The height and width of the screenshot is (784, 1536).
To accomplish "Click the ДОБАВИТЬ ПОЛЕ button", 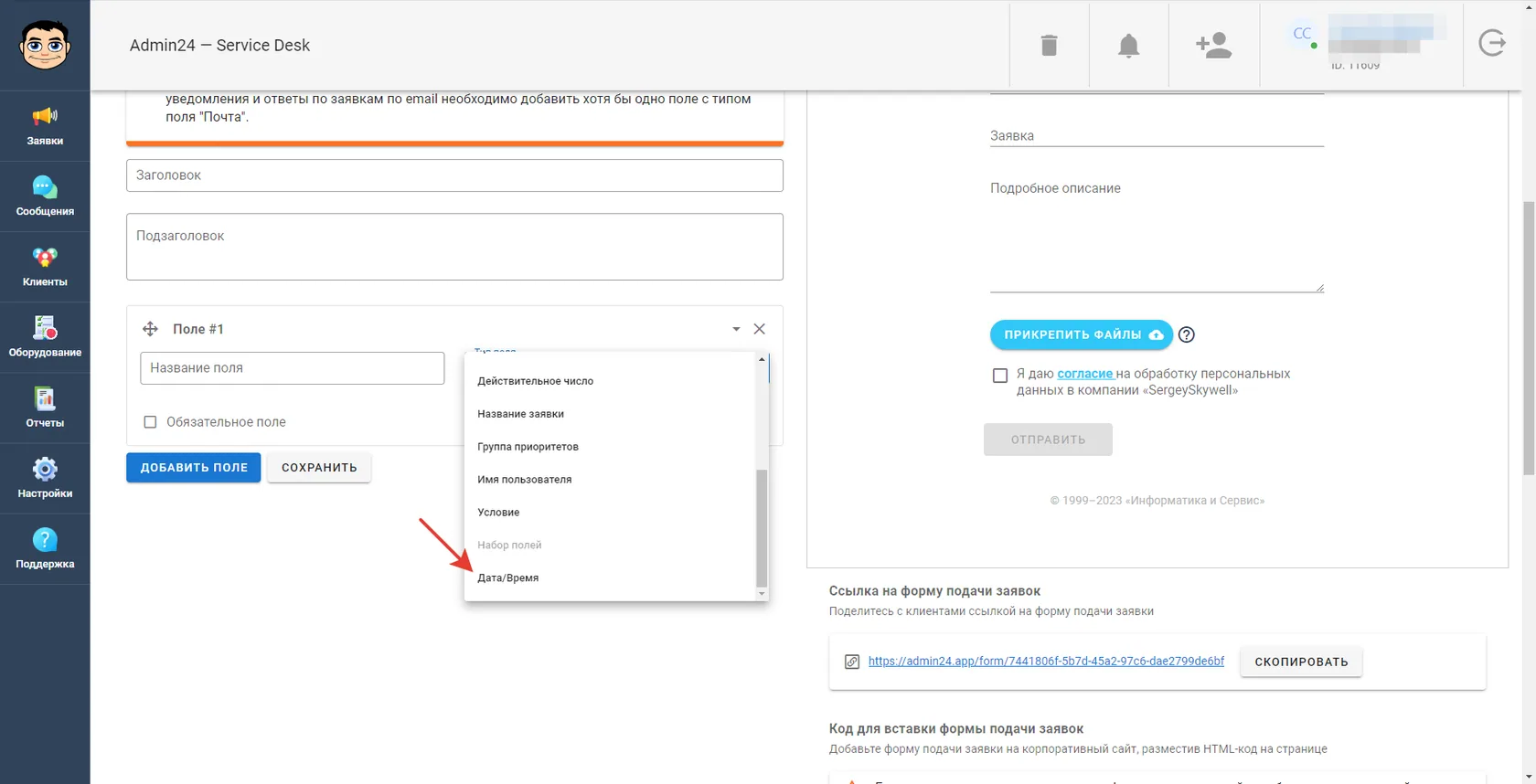I will coord(194,467).
